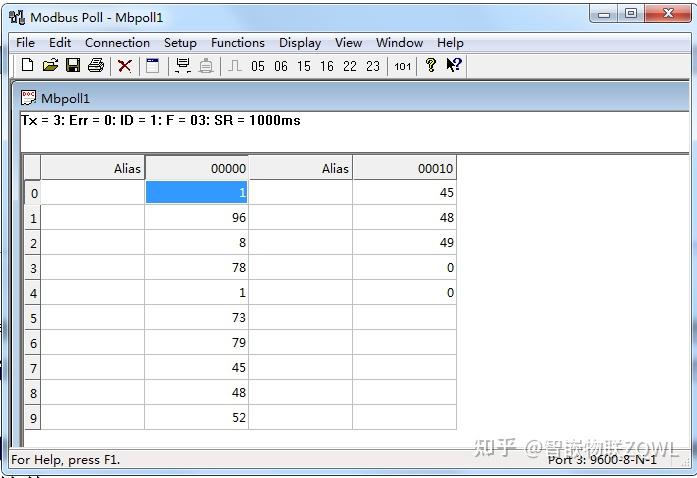
Task: Select function 16 in the toolbar
Action: tap(327, 67)
